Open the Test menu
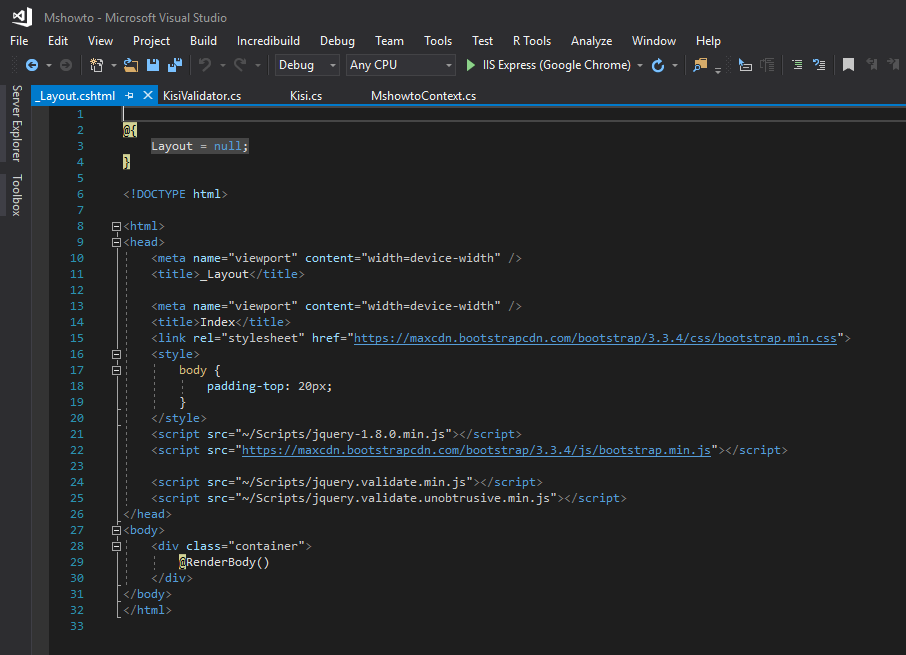 click(482, 41)
